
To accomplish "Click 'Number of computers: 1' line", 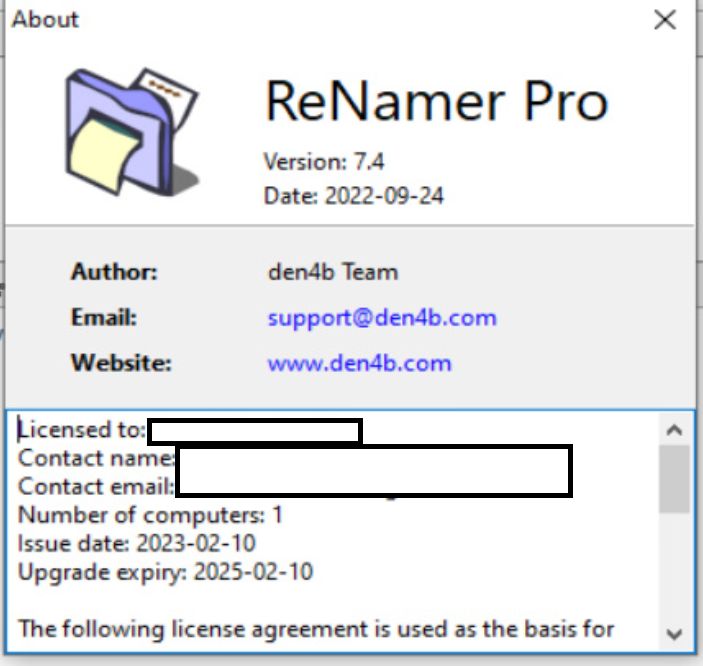I will [150, 515].
